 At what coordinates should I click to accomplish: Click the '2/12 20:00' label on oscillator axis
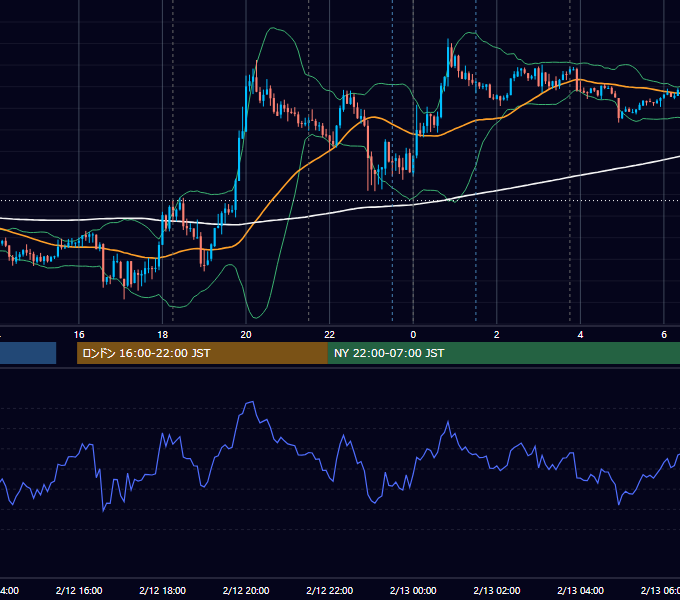point(246,590)
